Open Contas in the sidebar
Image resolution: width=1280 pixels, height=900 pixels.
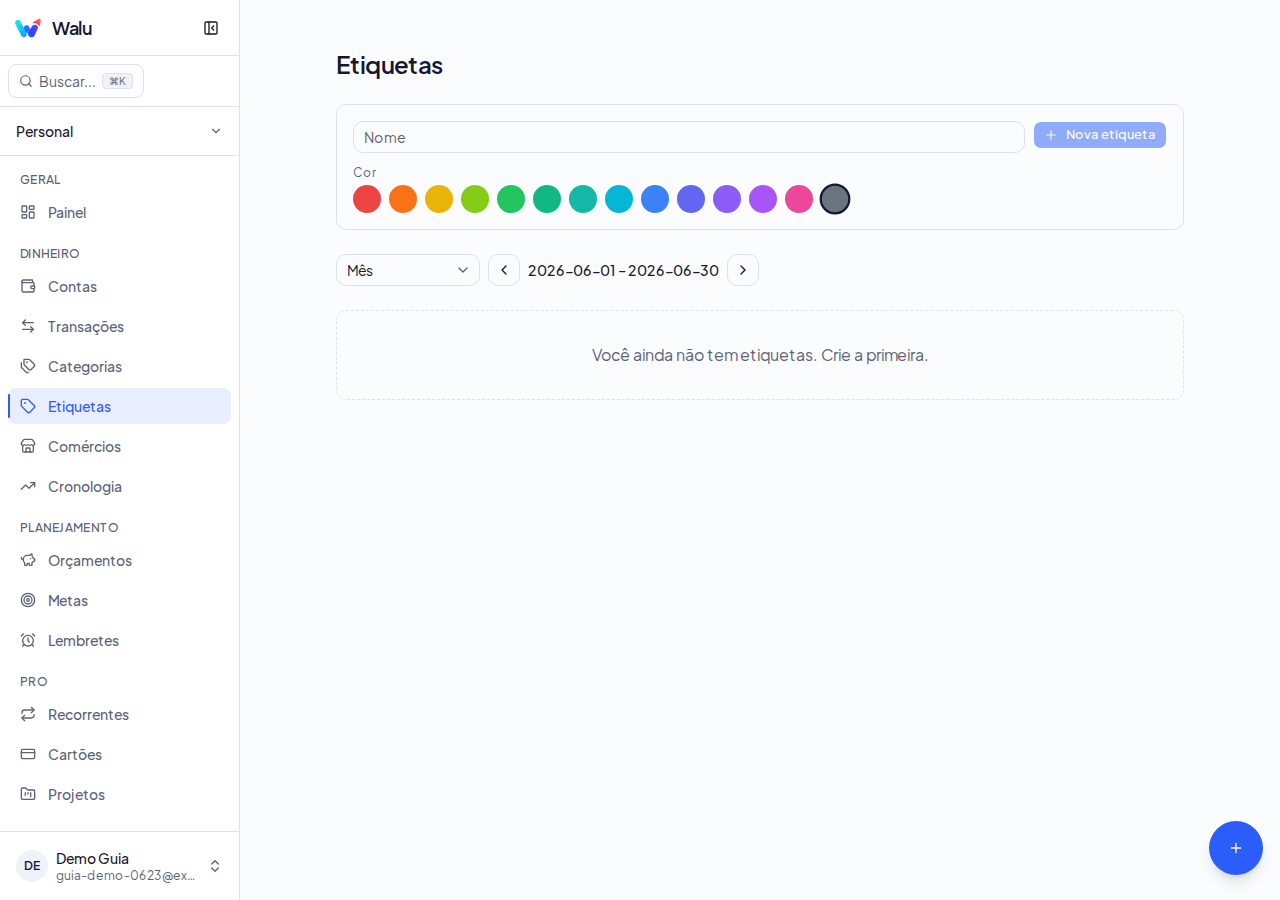(x=119, y=286)
